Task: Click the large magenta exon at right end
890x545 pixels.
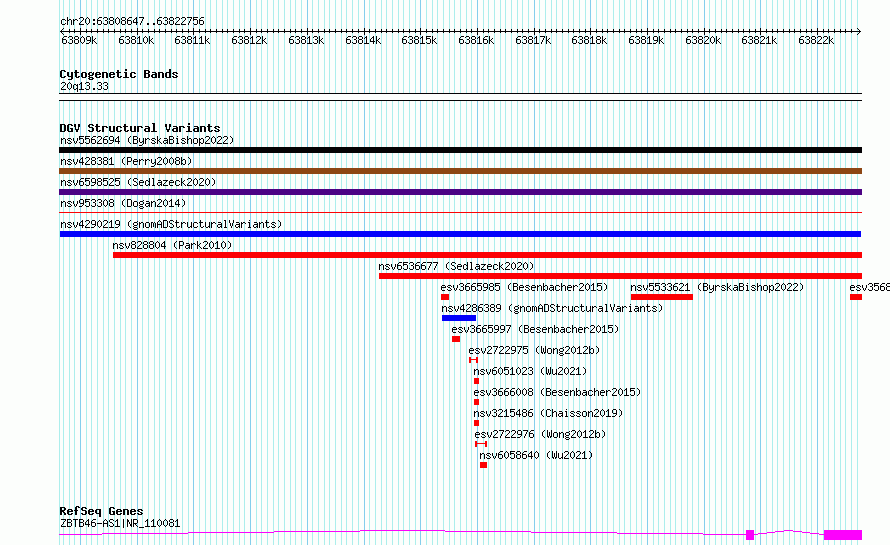Action: tap(843, 535)
